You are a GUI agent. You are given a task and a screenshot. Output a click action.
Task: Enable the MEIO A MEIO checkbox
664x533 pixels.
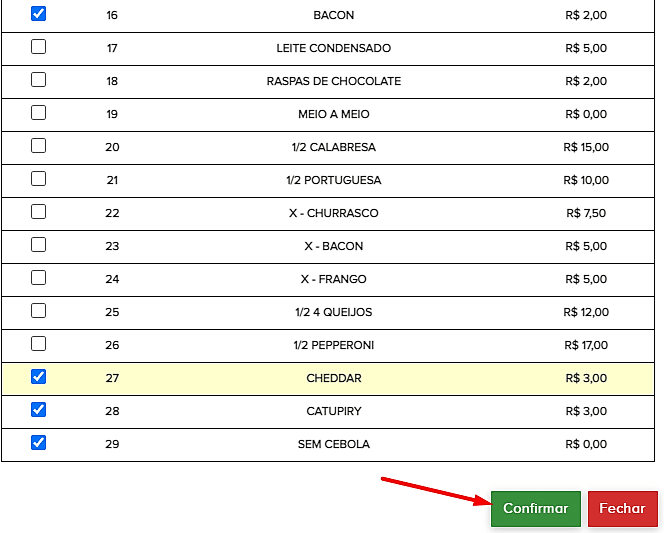(x=38, y=113)
